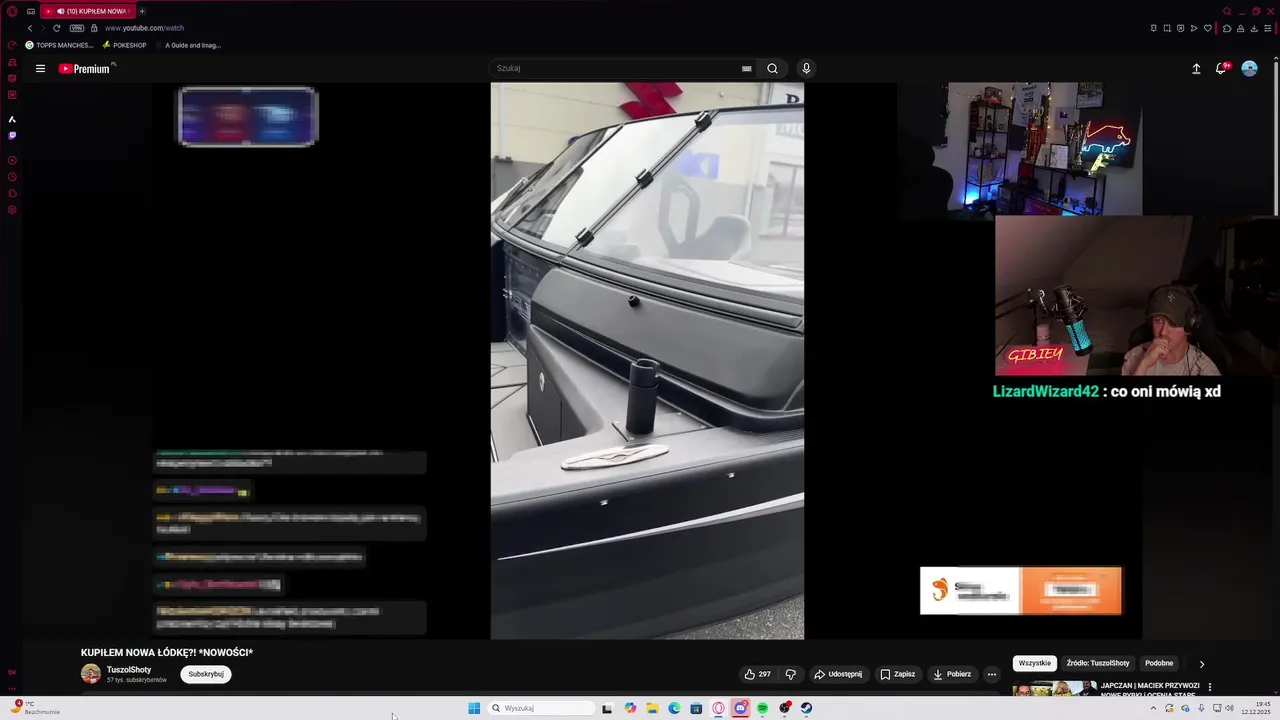1280x720 pixels.
Task: Search in tabs with top magnifier
Action: pos(1227,11)
